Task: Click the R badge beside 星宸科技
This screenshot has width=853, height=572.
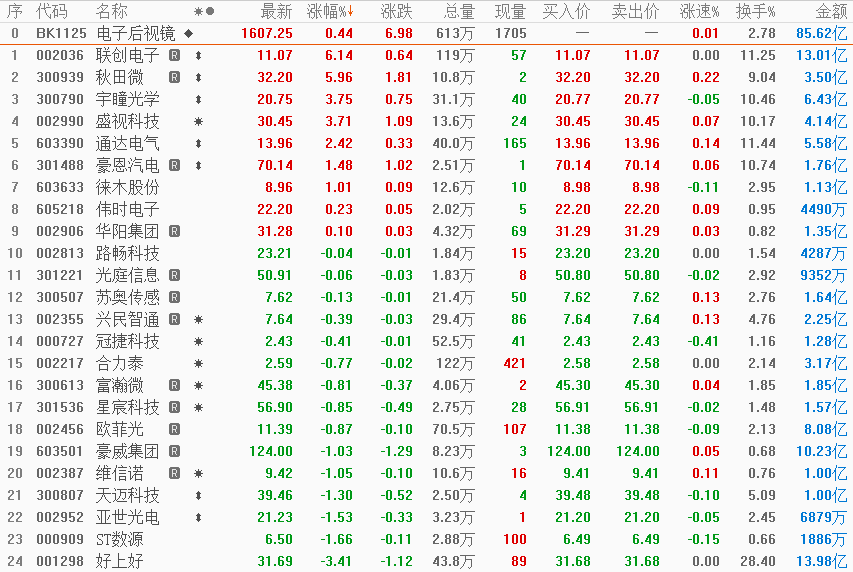Action: [x=174, y=407]
